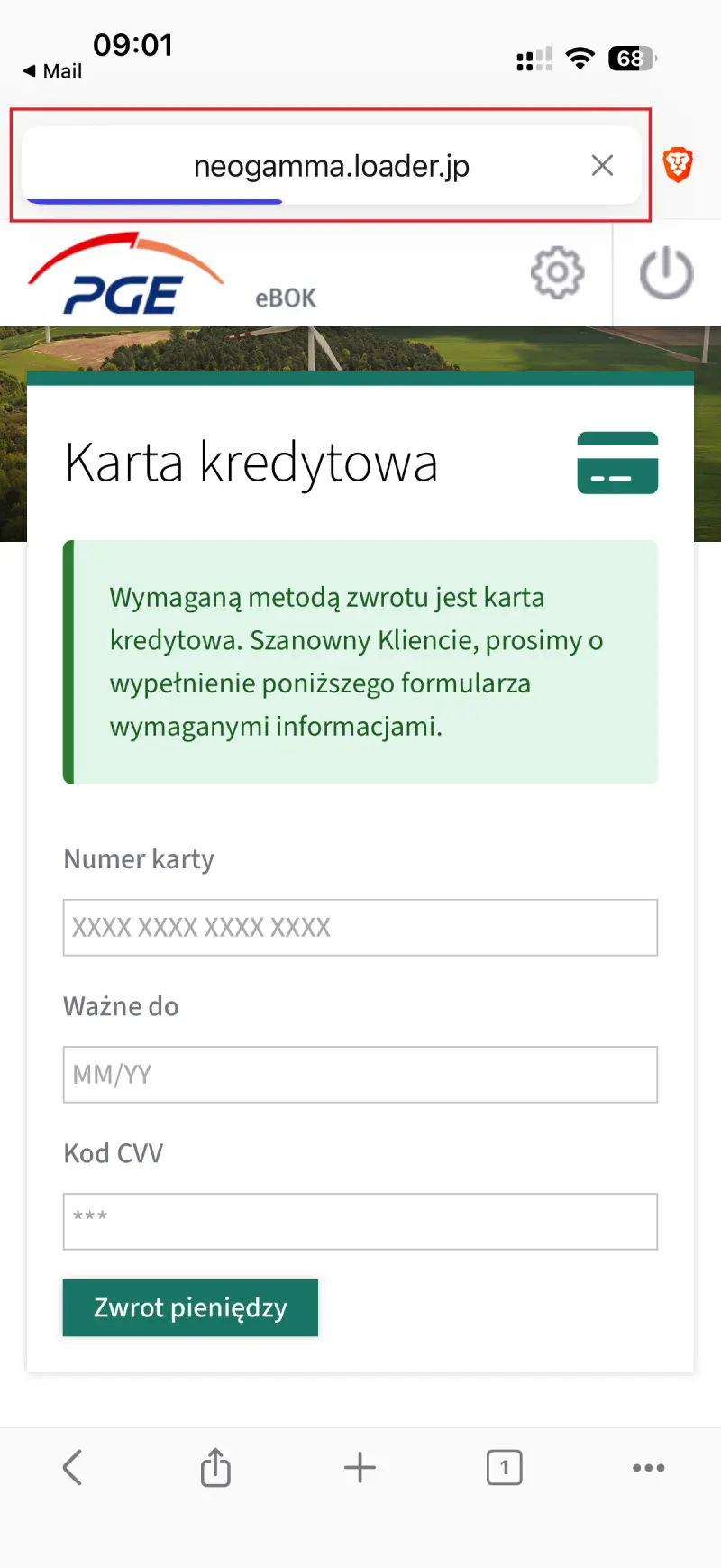Open a new tab with plus icon
721x1568 pixels.
click(x=360, y=1467)
